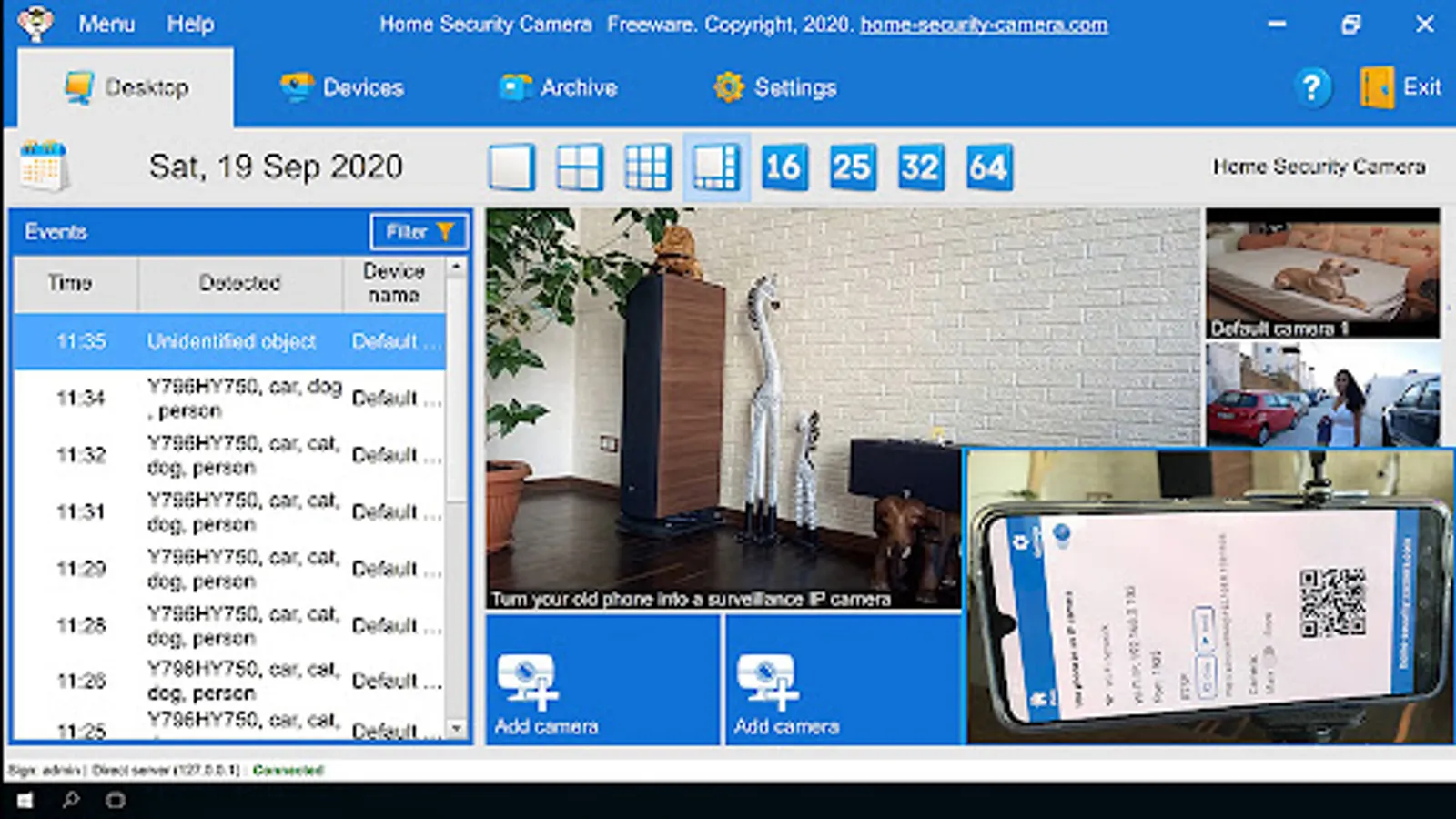Choose the 25 camera layout
Image resolution: width=1456 pixels, height=819 pixels.
click(x=852, y=167)
